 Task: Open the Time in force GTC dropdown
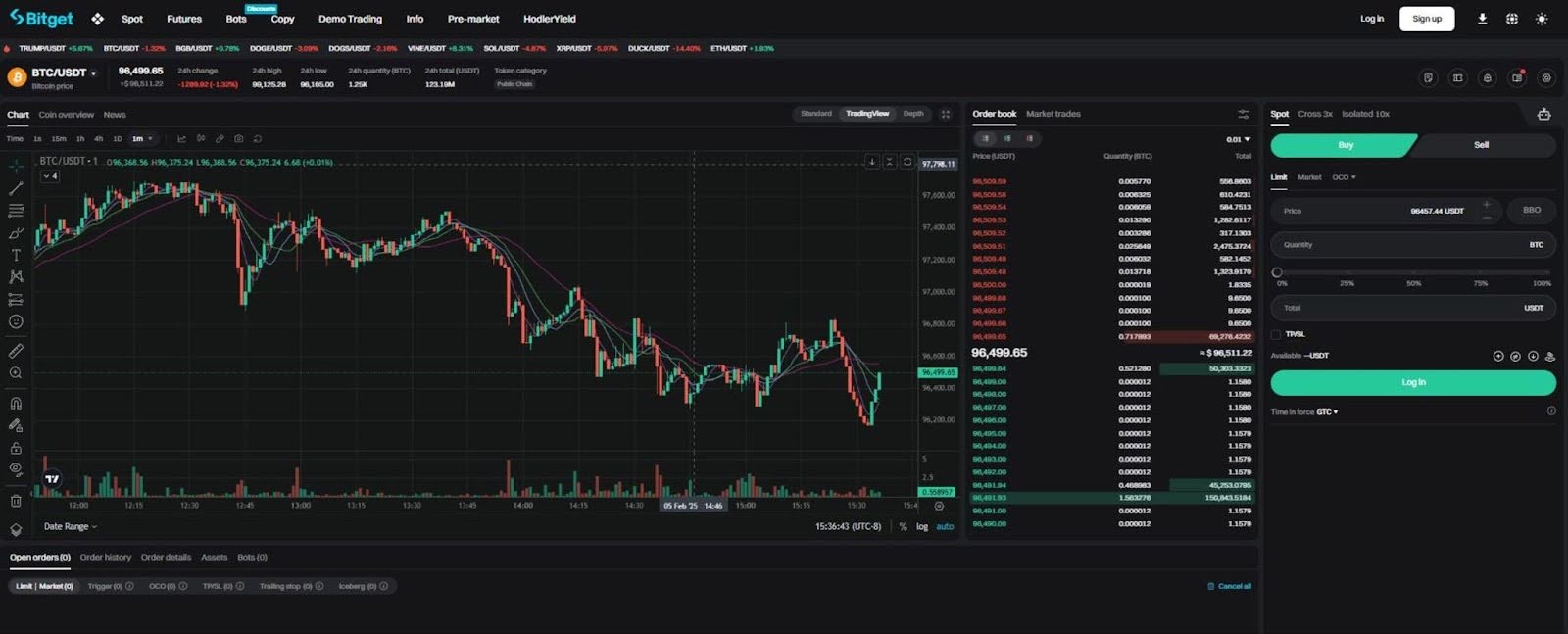click(1327, 412)
